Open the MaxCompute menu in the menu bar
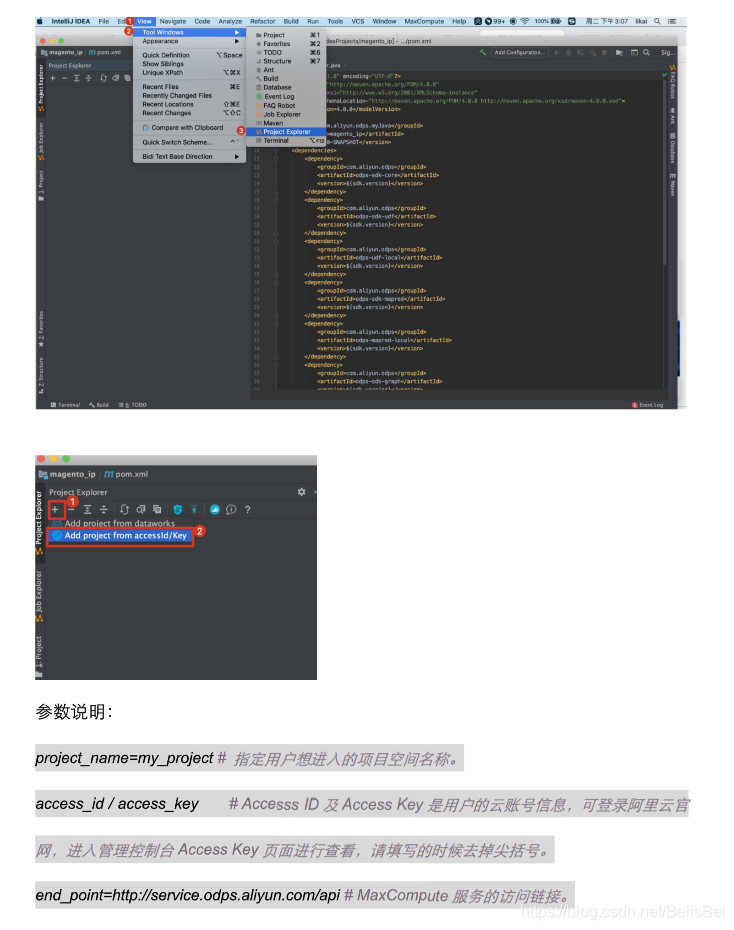Viewport: 734px width, 930px height. [x=424, y=21]
